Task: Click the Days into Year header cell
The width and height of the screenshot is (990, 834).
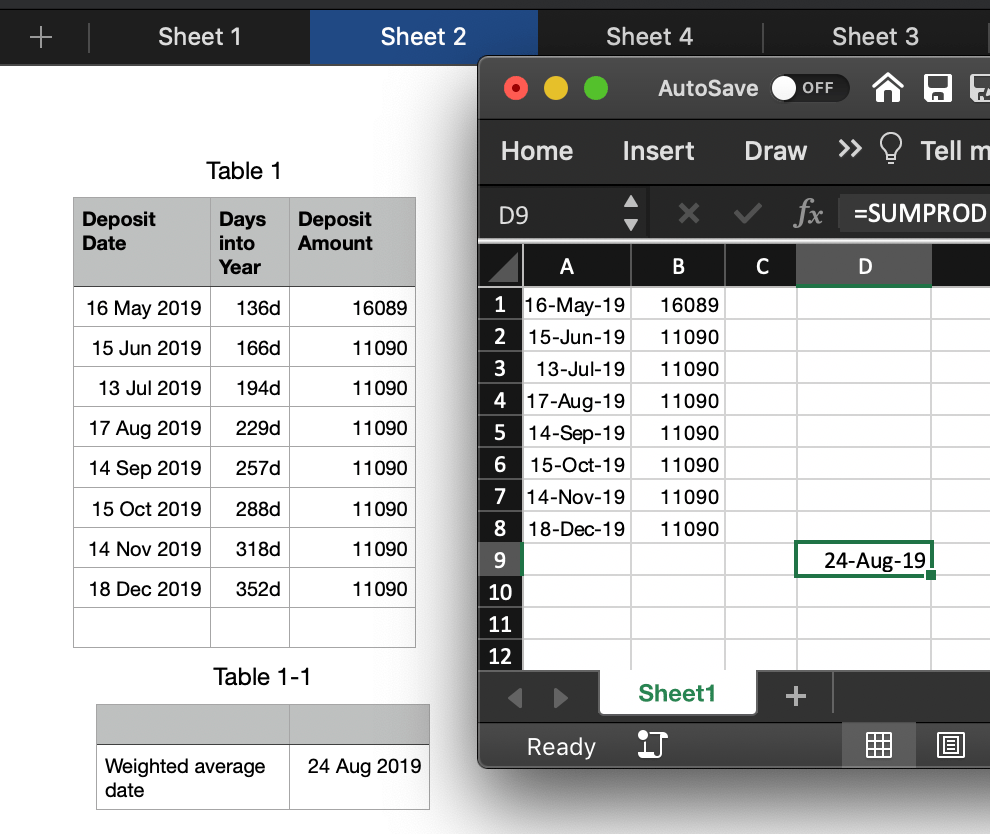Action: pyautogui.click(x=250, y=242)
